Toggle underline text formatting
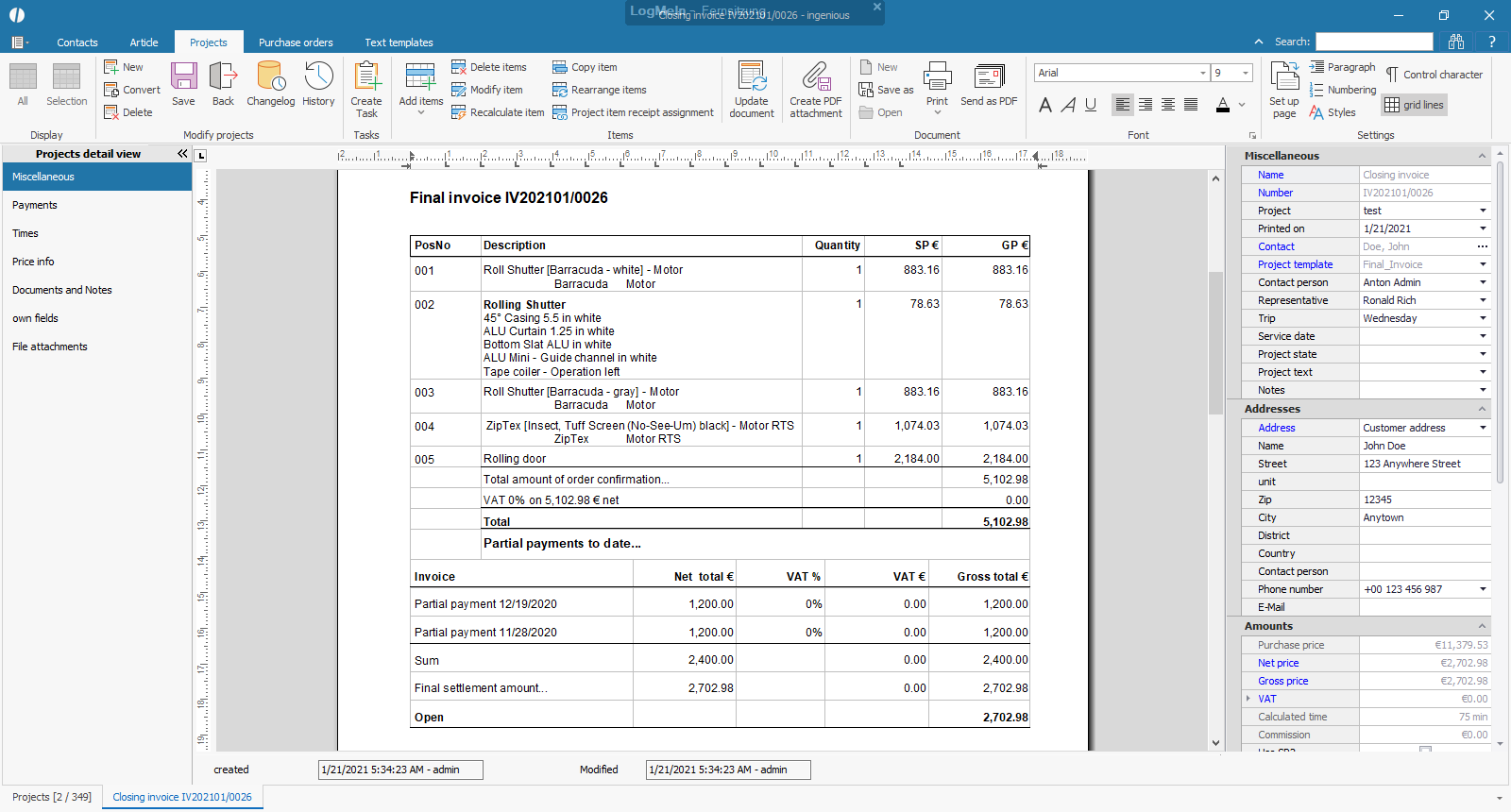 coord(1091,105)
